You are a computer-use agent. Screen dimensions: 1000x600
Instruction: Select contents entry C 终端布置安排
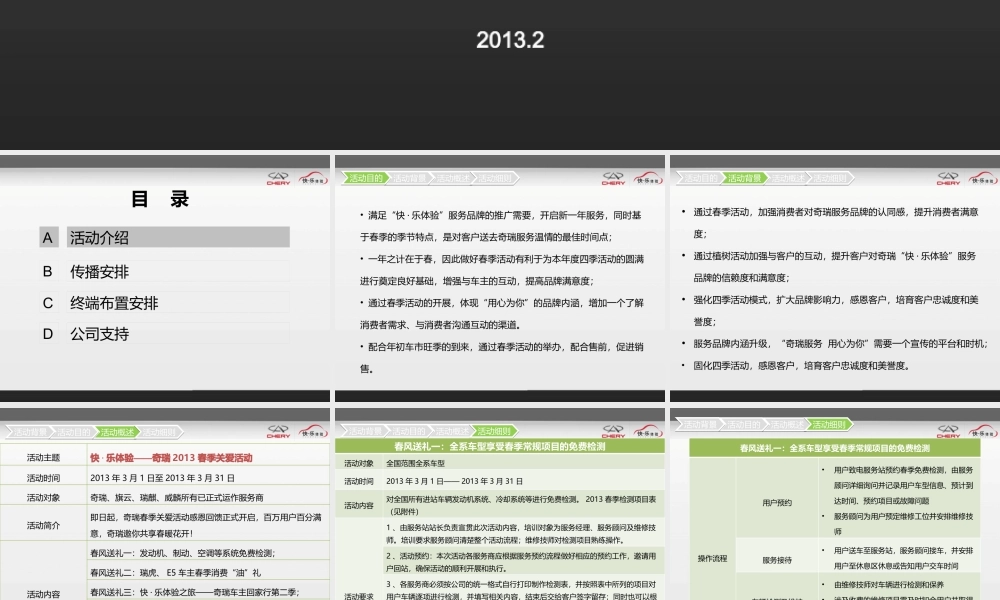pos(165,303)
